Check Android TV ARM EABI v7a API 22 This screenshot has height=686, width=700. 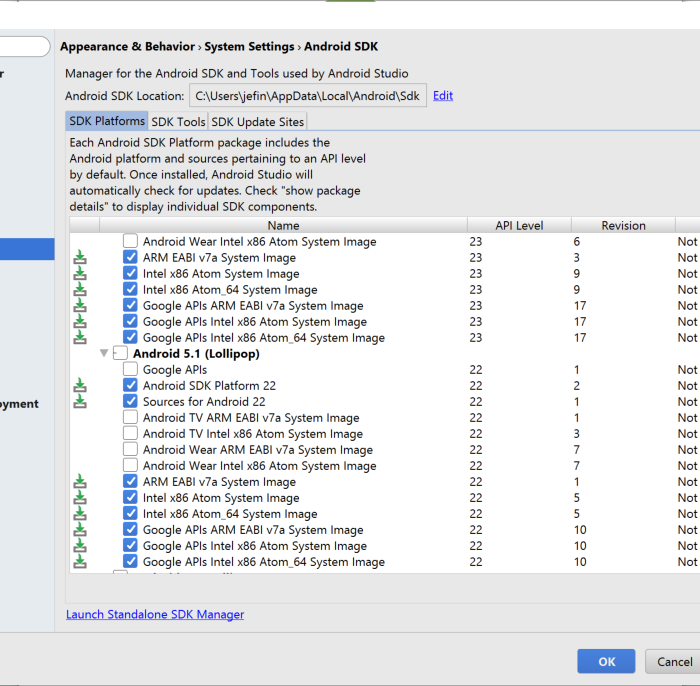tap(130, 417)
